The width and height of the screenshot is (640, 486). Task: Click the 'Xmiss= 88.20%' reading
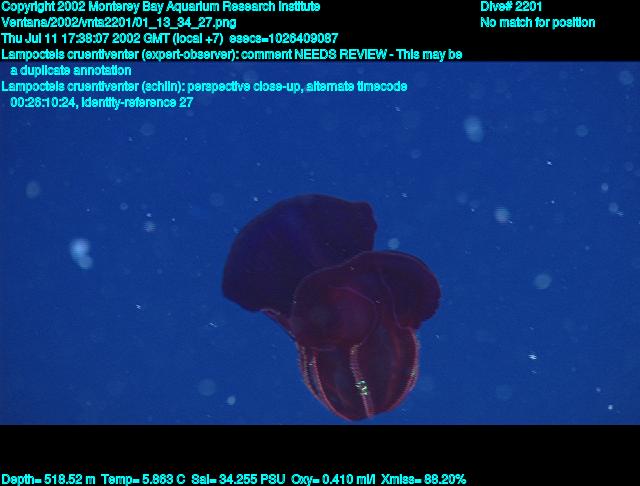click(423, 479)
